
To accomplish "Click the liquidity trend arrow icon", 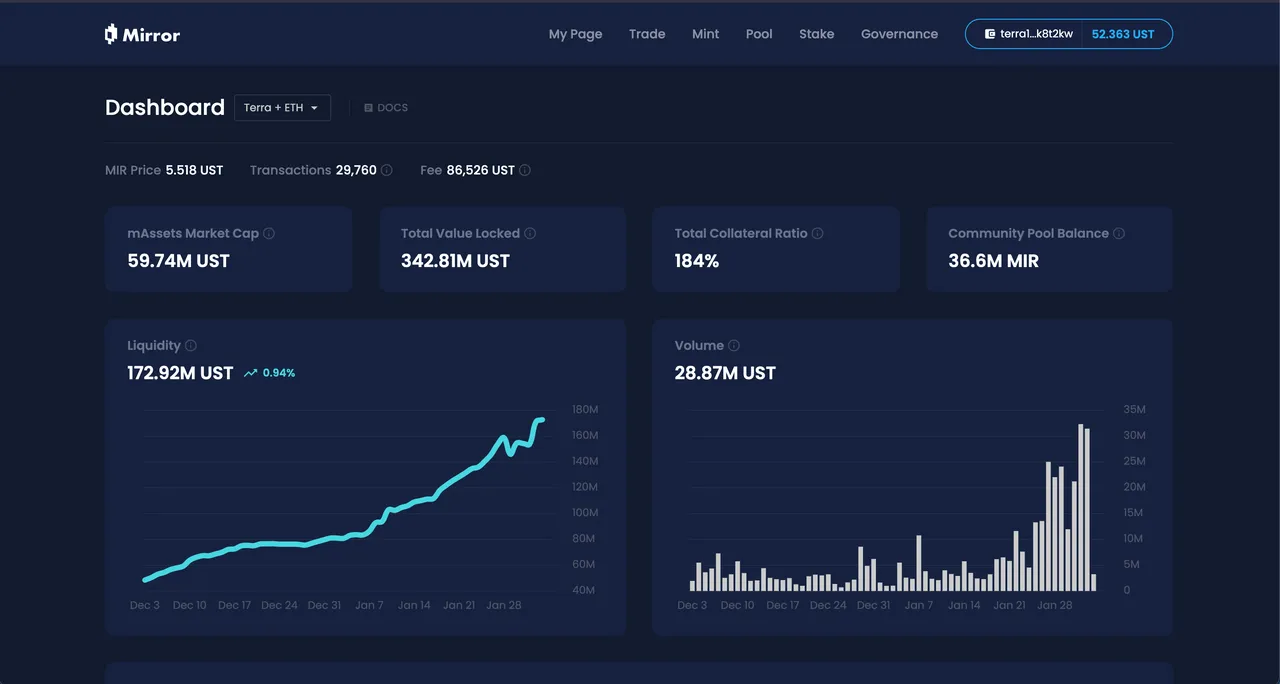I will point(251,373).
